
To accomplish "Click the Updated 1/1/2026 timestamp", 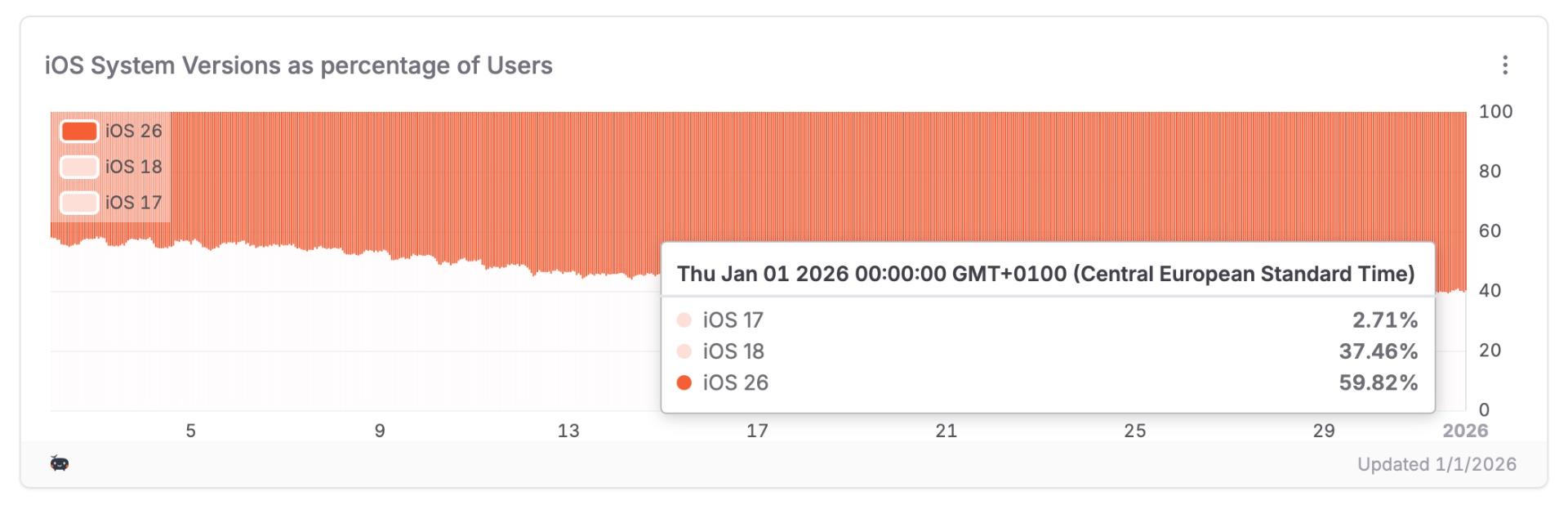I will [x=1437, y=464].
